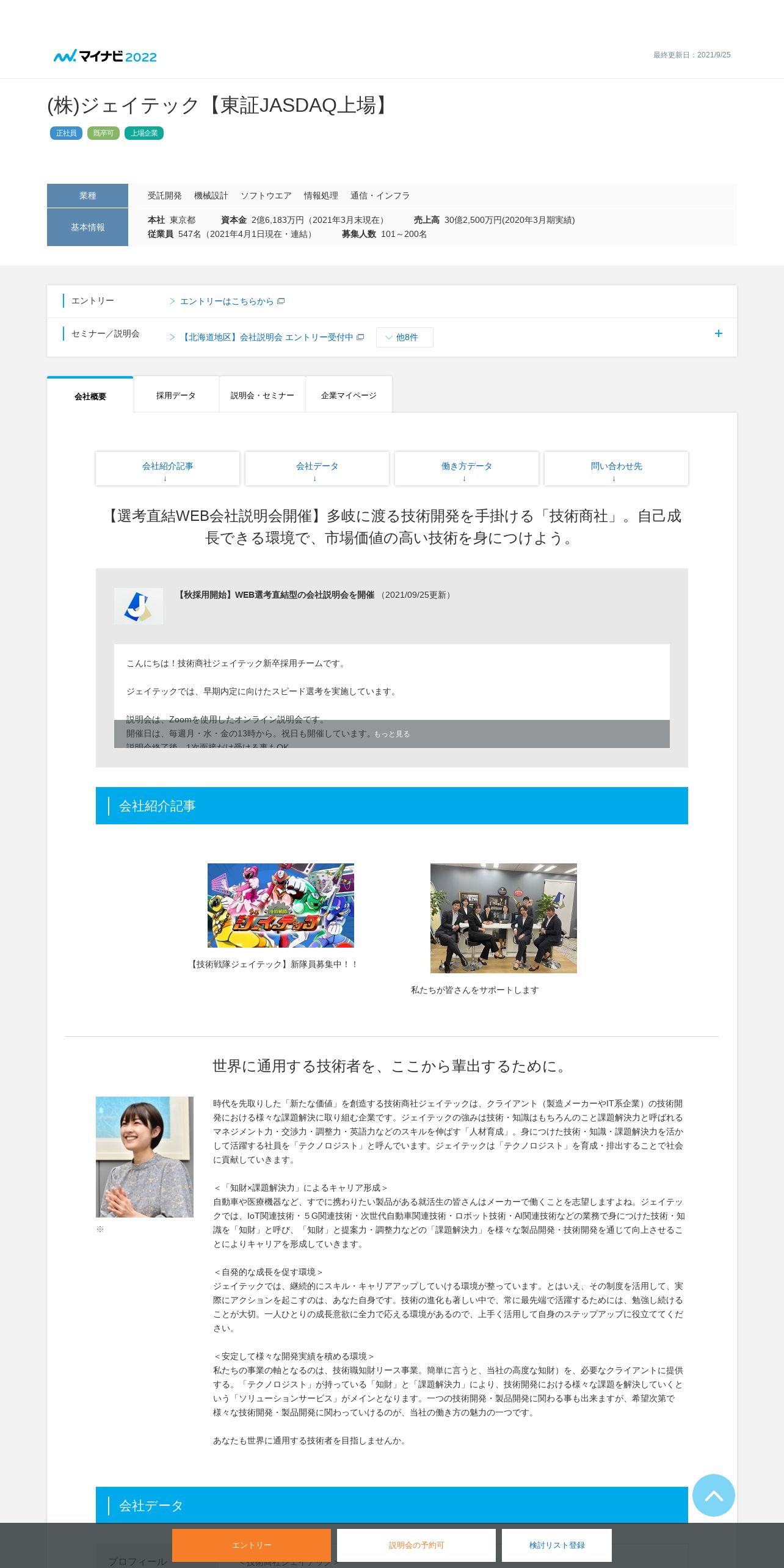Open エントリーはこちらから link
The width and height of the screenshot is (784, 1568).
pos(227,301)
